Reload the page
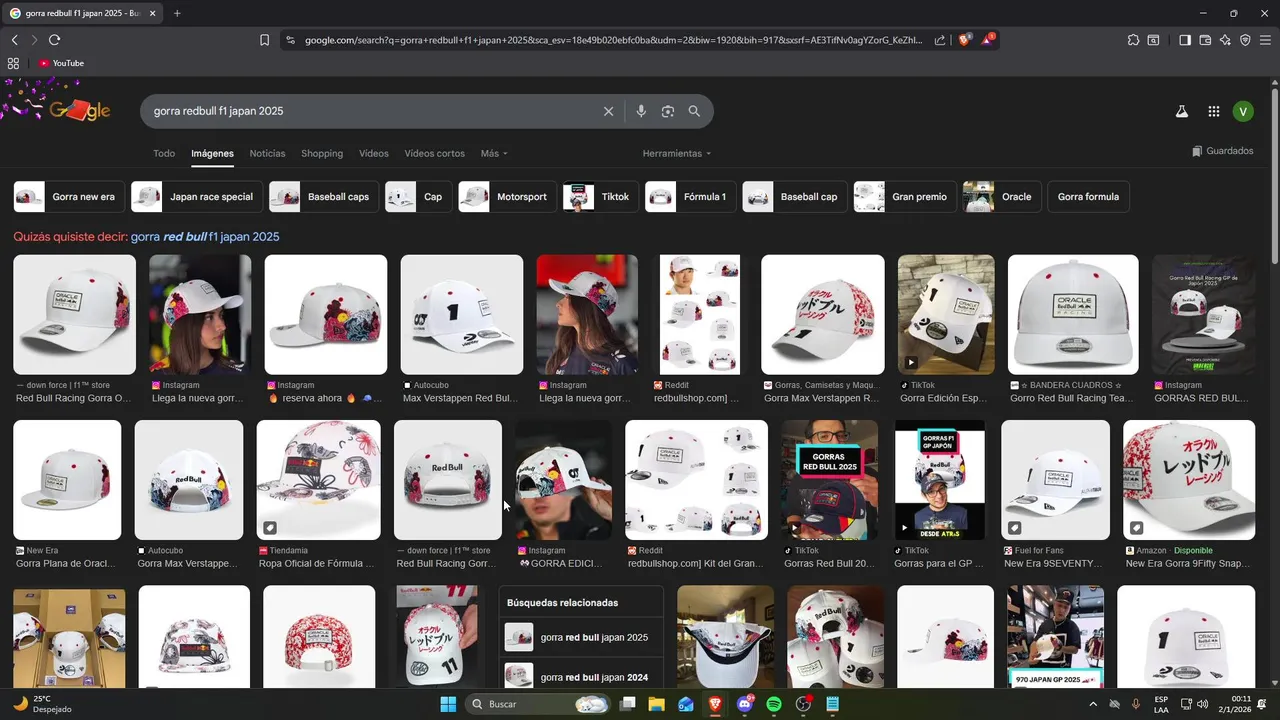The height and width of the screenshot is (720, 1280). 54,40
